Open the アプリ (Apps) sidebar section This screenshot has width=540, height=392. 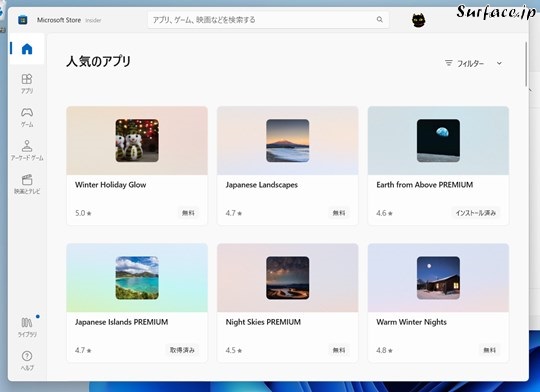pos(27,84)
